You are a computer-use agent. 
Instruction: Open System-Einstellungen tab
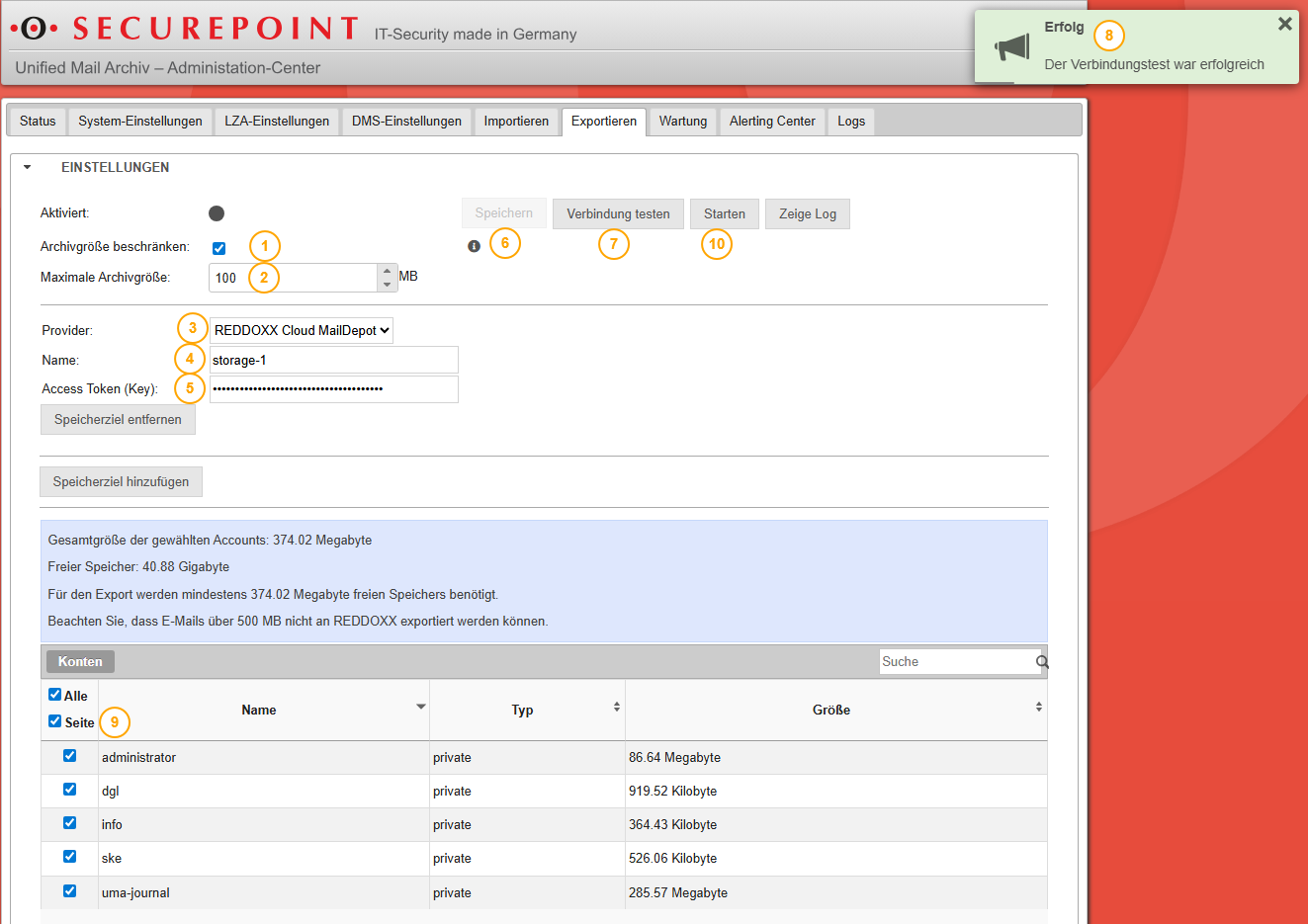click(x=140, y=122)
